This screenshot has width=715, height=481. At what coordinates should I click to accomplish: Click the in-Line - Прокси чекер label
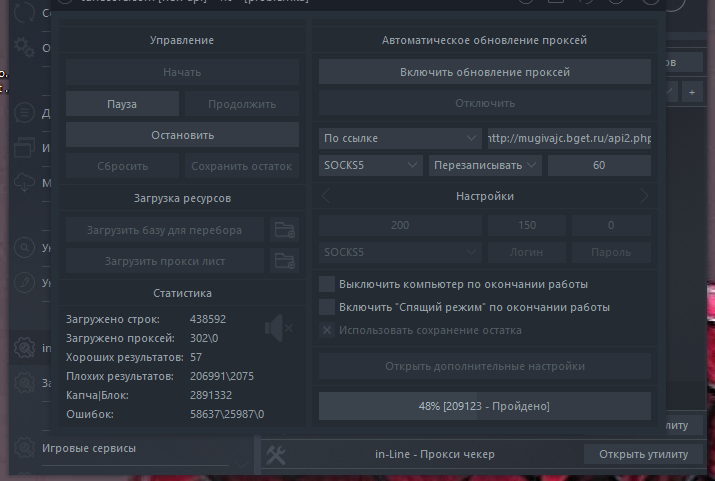(435, 455)
